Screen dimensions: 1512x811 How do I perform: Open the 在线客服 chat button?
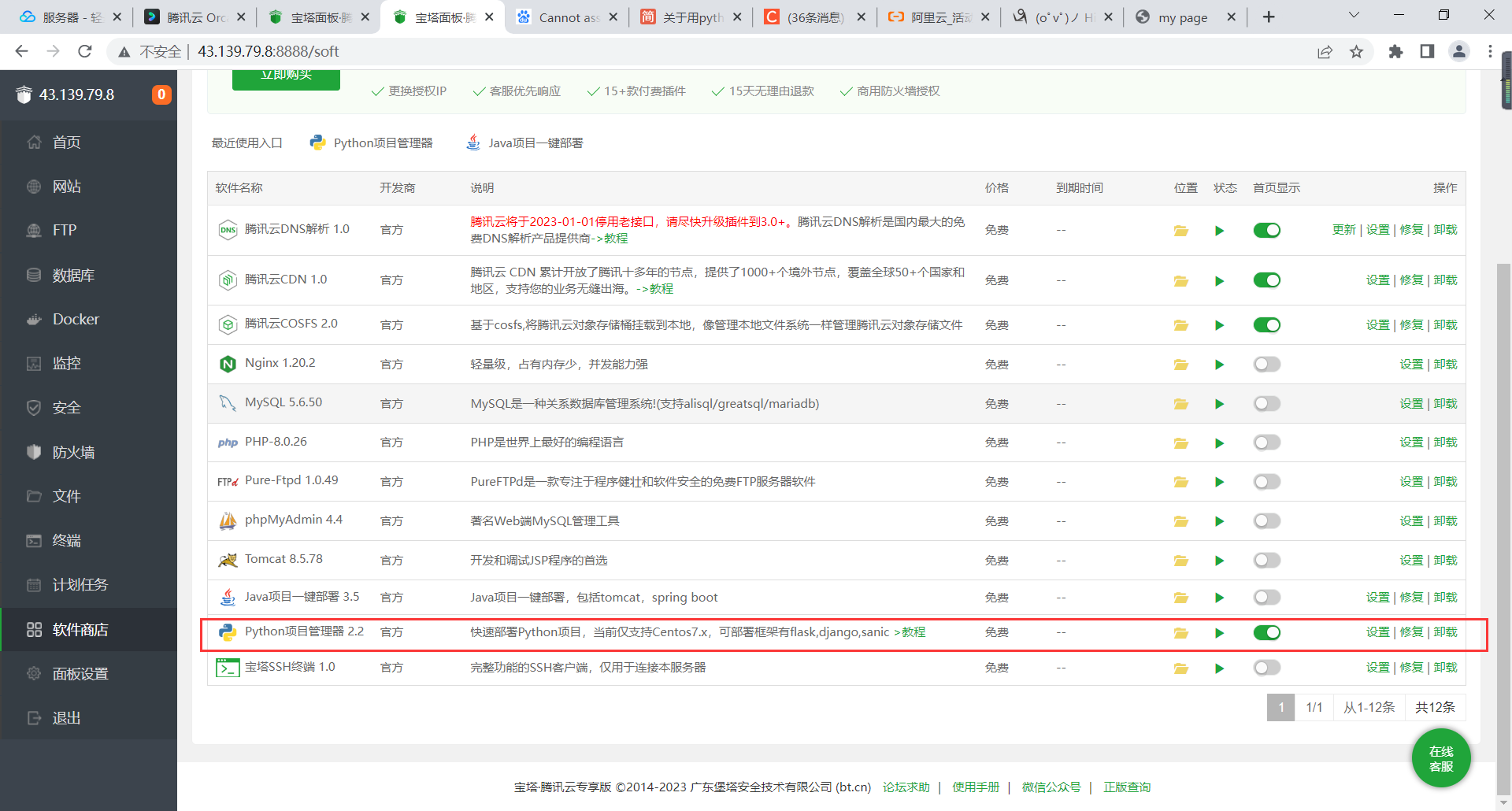tap(1441, 759)
